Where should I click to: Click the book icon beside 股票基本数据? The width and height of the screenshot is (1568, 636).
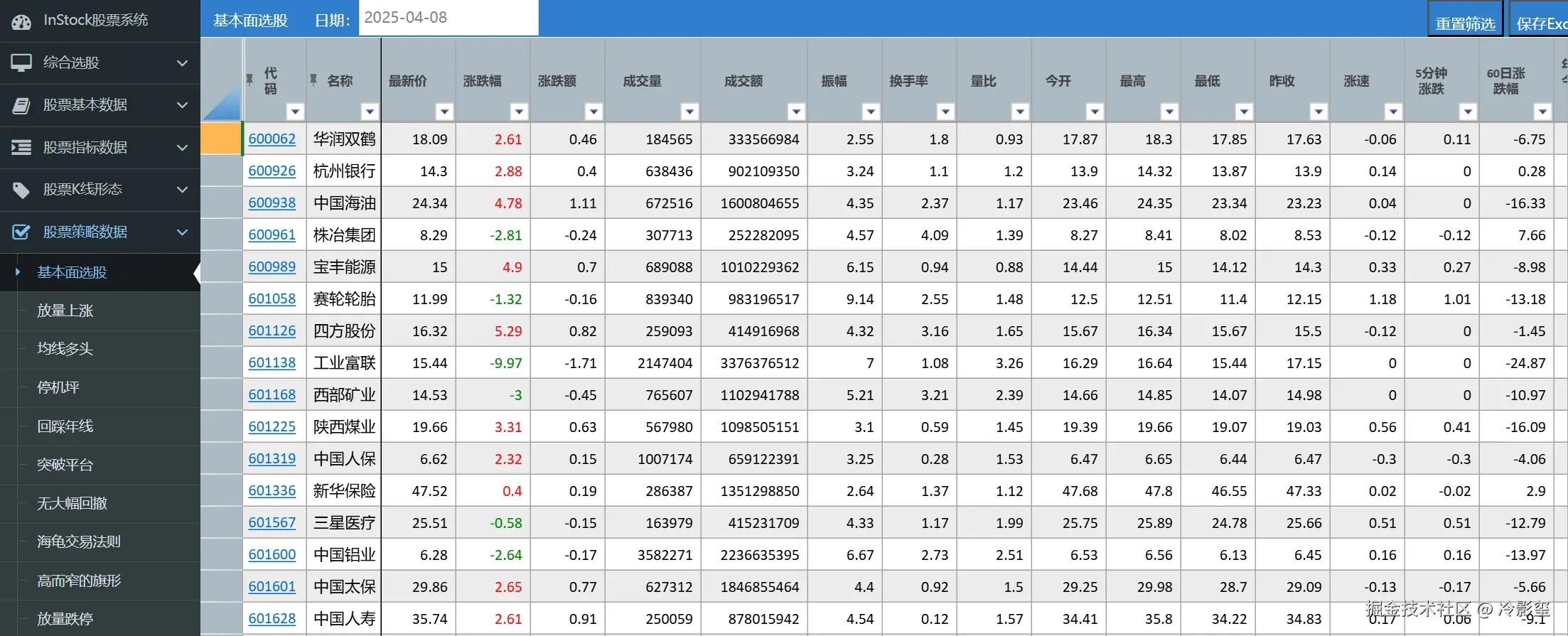click(x=21, y=105)
